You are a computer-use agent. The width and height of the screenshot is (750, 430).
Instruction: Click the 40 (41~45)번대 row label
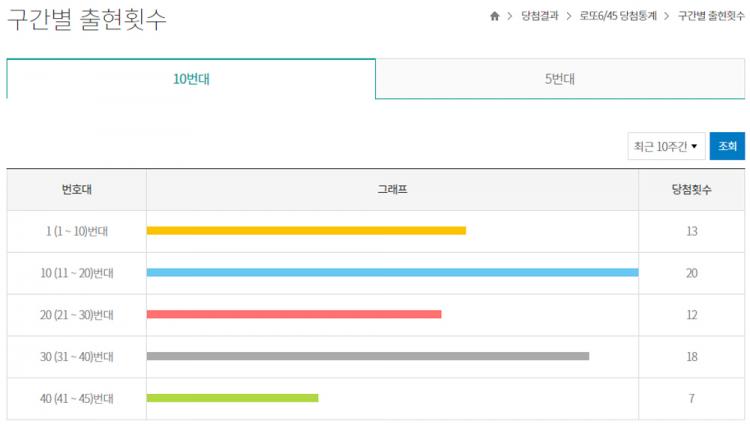[77, 399]
